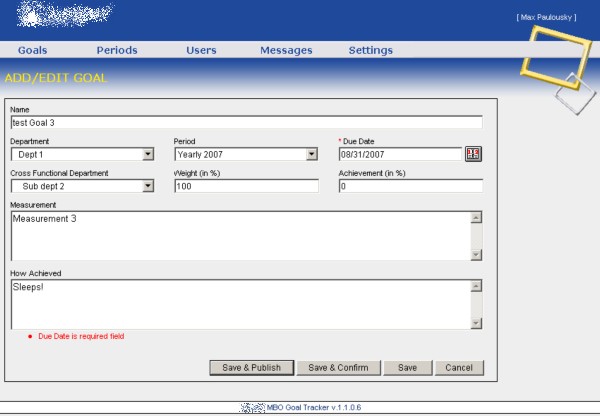Image resolution: width=600 pixels, height=416 pixels.
Task: Open the Settings menu
Action: click(x=370, y=50)
